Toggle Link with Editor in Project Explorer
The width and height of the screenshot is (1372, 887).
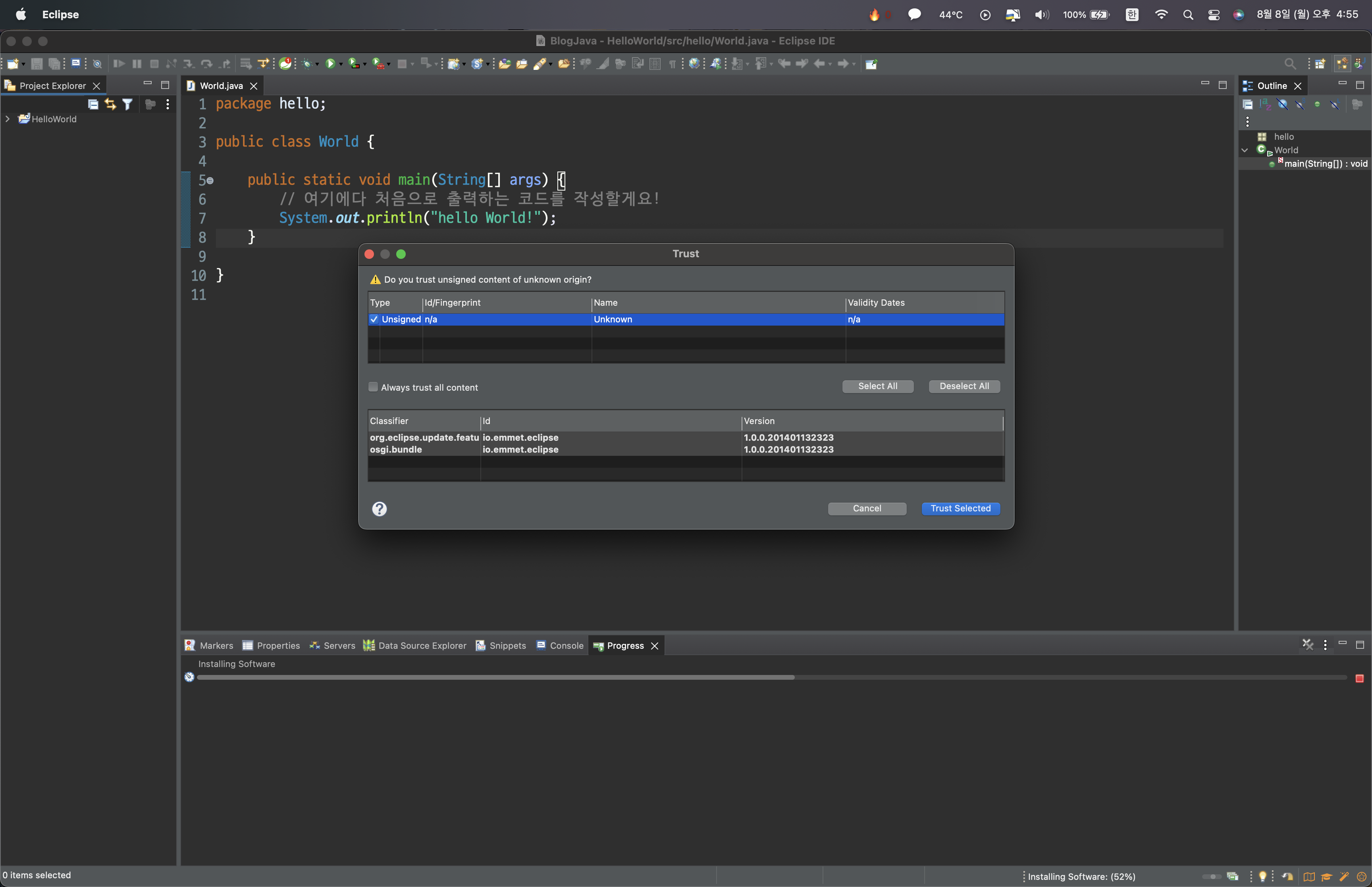coord(110,104)
